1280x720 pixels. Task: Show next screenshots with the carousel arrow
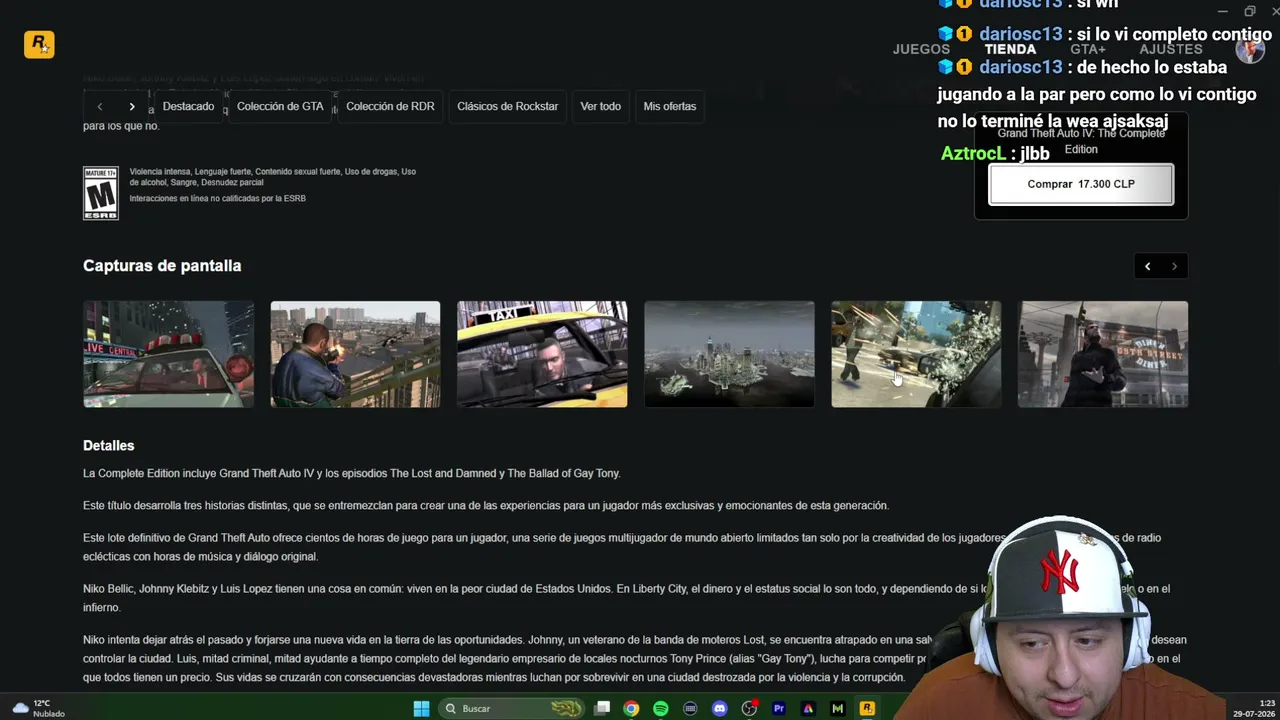1175,266
